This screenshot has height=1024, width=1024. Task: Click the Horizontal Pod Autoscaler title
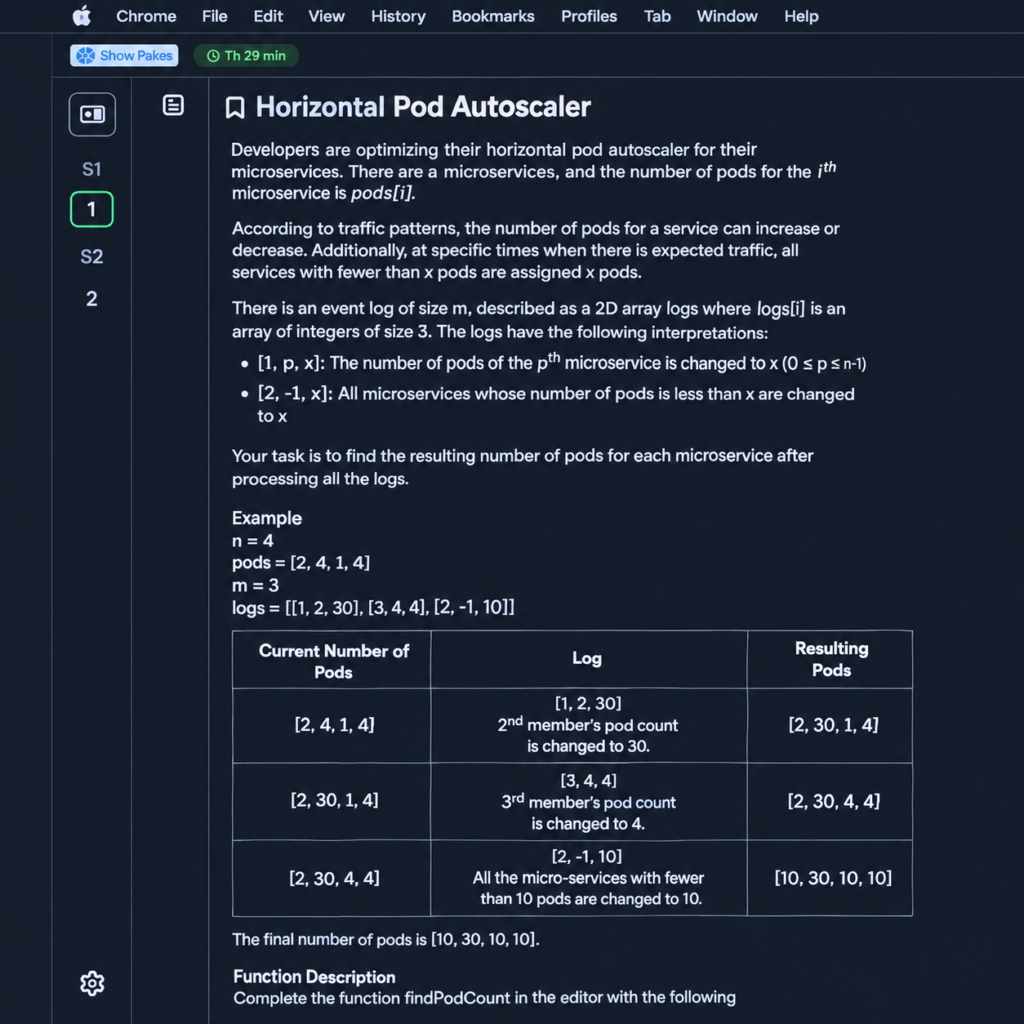[x=423, y=107]
